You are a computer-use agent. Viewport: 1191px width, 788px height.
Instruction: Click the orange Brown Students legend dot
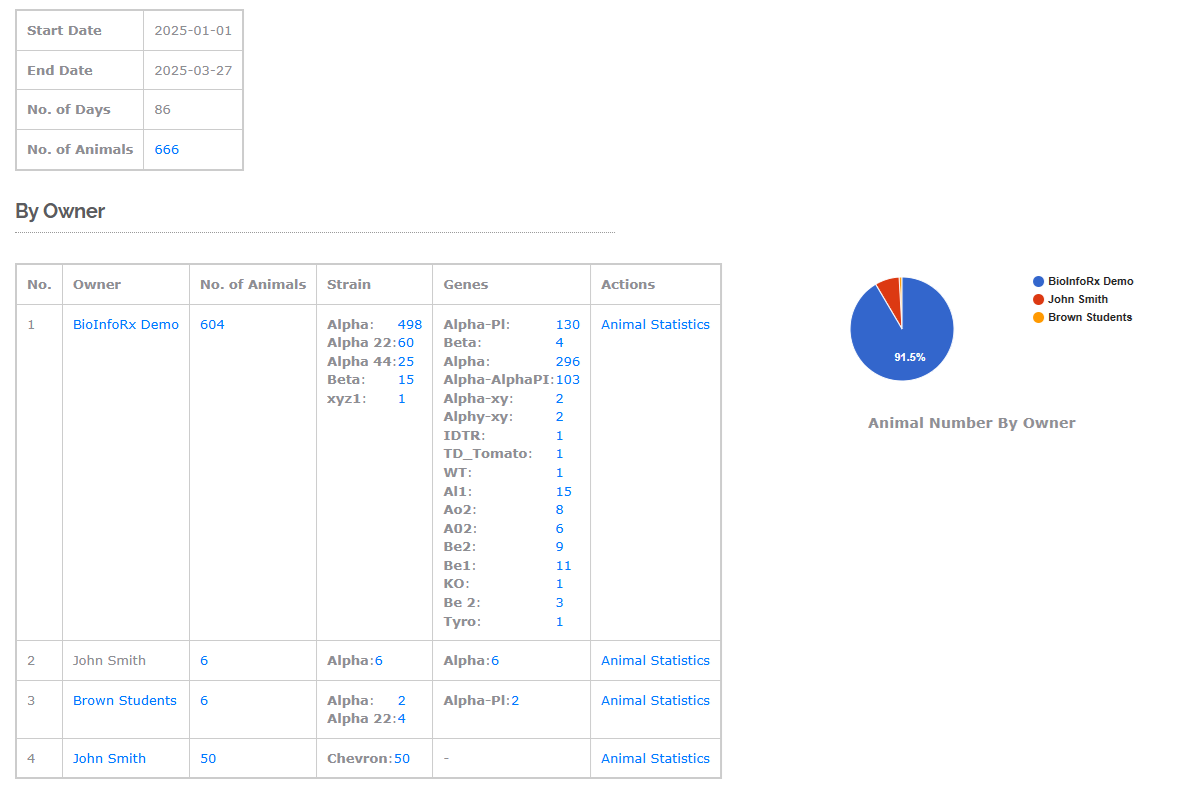[1038, 318]
